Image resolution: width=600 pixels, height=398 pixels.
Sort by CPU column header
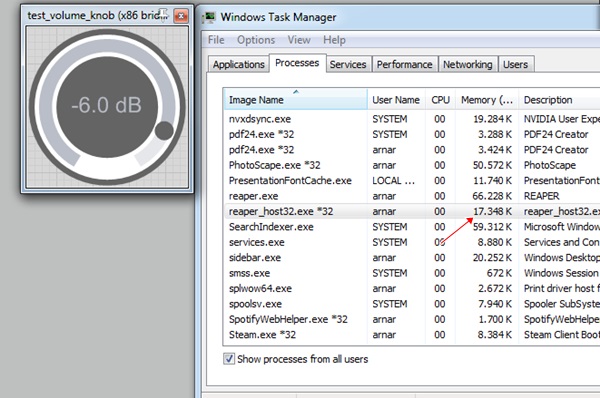pos(440,100)
